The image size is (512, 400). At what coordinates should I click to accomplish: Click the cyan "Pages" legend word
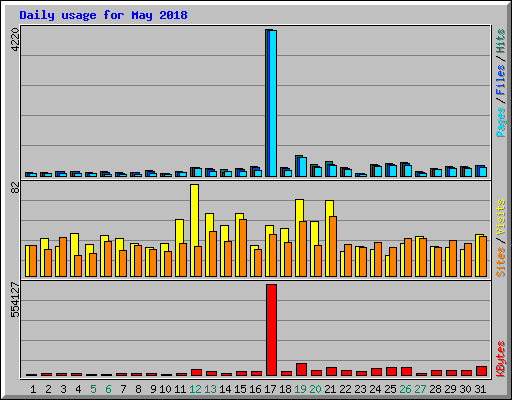pyautogui.click(x=500, y=122)
